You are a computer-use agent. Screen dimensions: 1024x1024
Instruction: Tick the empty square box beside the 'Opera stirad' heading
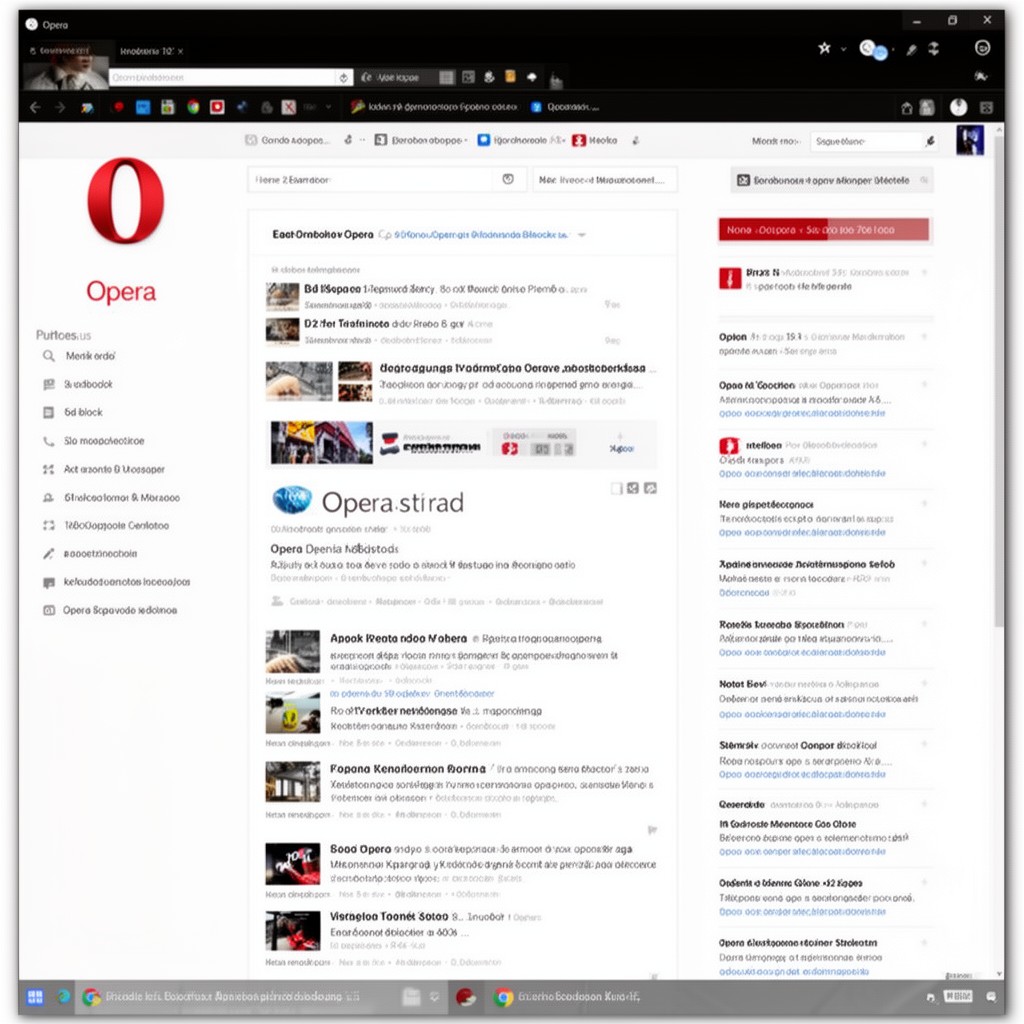pos(616,488)
